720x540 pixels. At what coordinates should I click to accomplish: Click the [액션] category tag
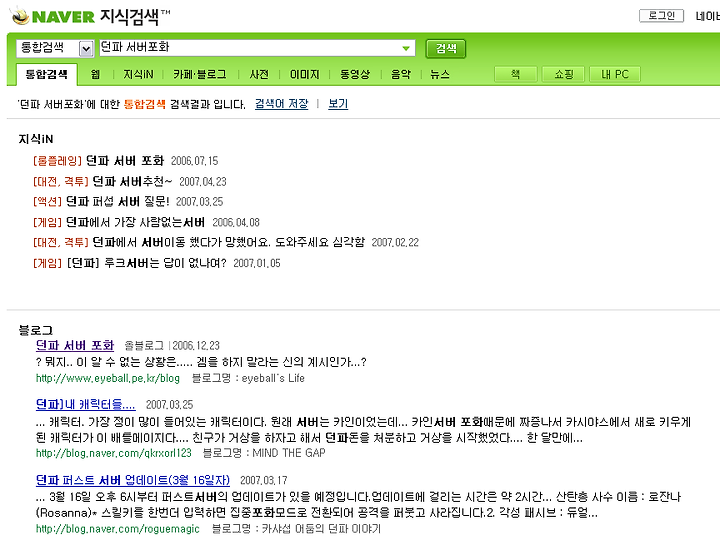click(x=47, y=202)
